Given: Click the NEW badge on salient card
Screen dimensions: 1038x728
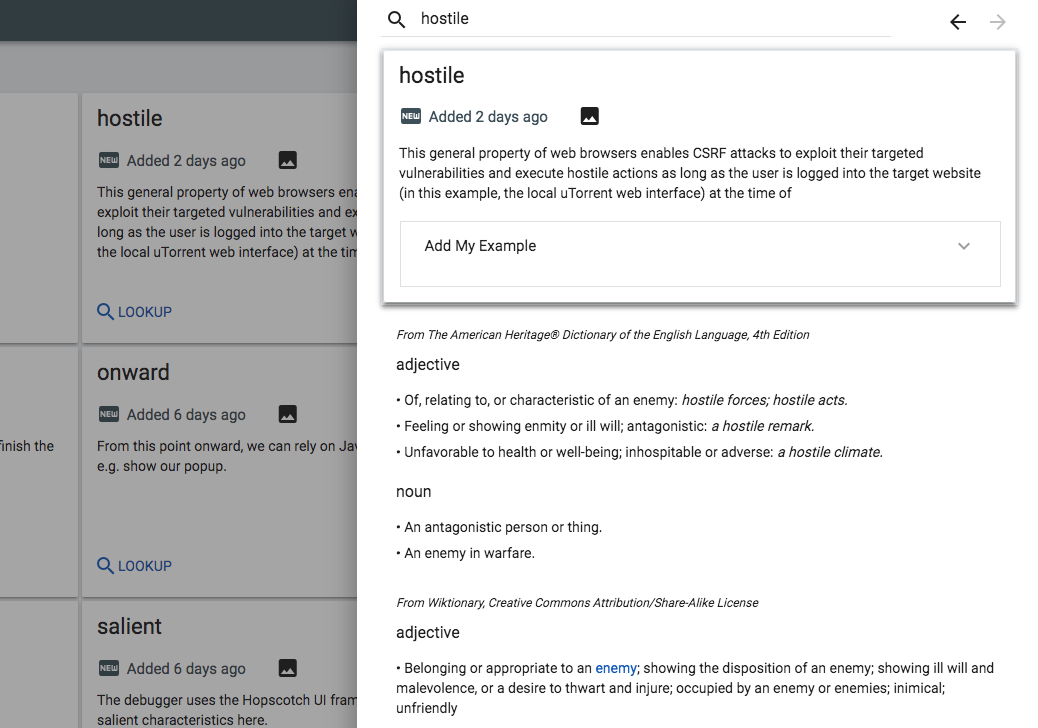Looking at the screenshot, I should (109, 668).
